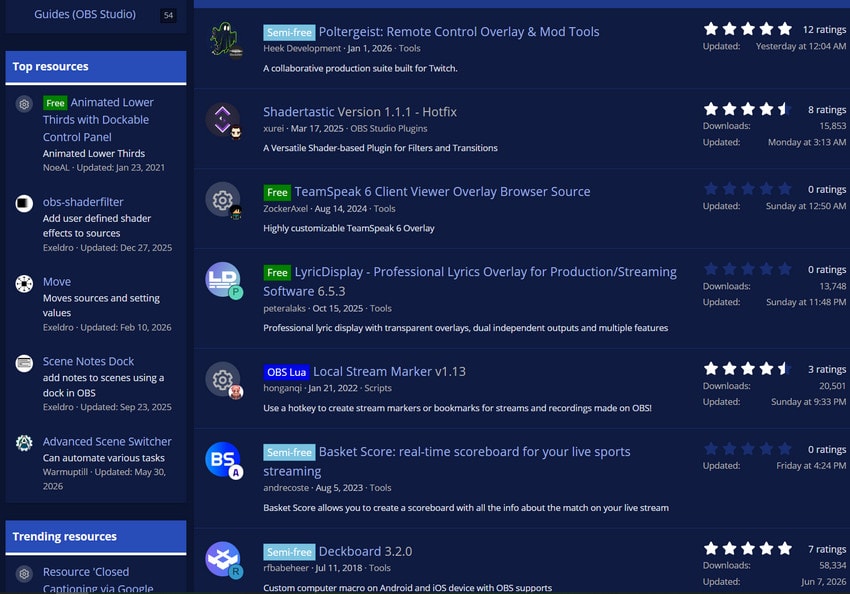Open xurei author profile
The width and height of the screenshot is (850, 594).
[273, 129]
